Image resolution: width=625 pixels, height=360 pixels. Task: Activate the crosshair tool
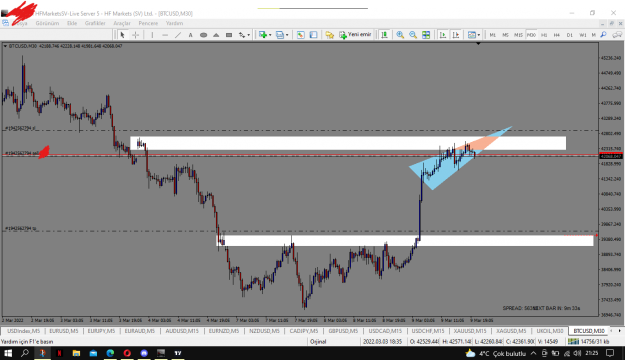pyautogui.click(x=136, y=35)
